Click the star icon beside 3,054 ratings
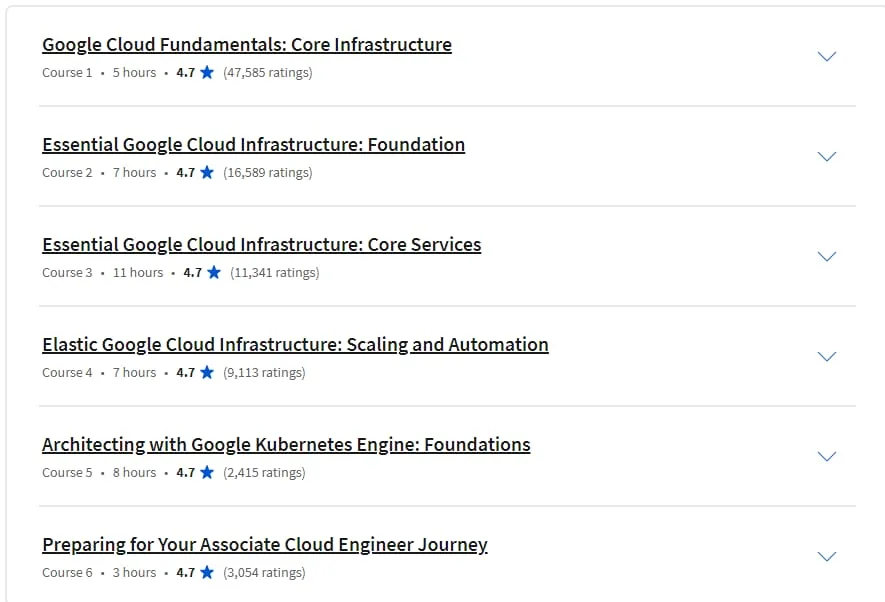 coord(207,572)
